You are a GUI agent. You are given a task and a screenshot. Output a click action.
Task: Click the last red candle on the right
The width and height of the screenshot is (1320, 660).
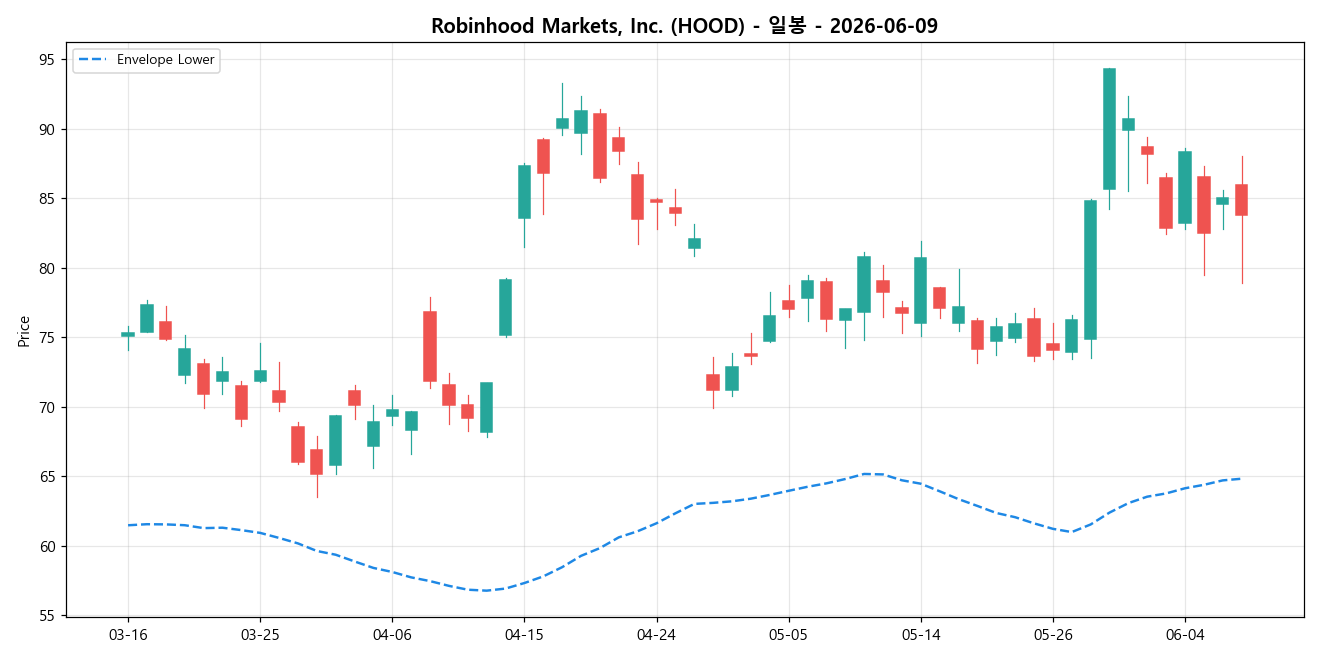coord(1241,200)
